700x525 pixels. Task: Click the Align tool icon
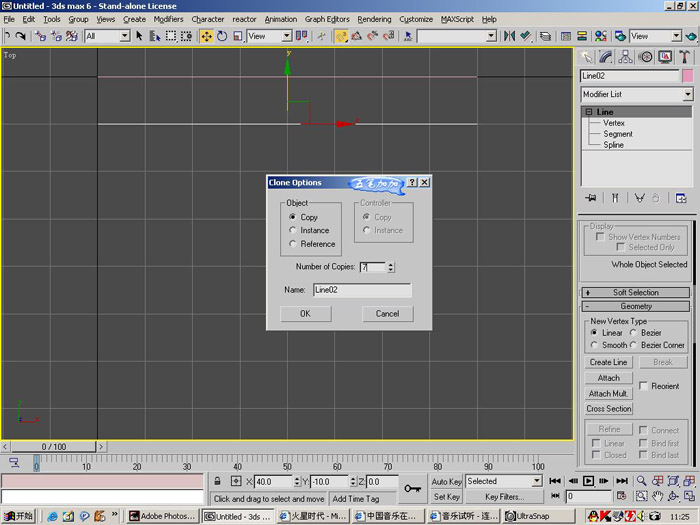(525, 36)
